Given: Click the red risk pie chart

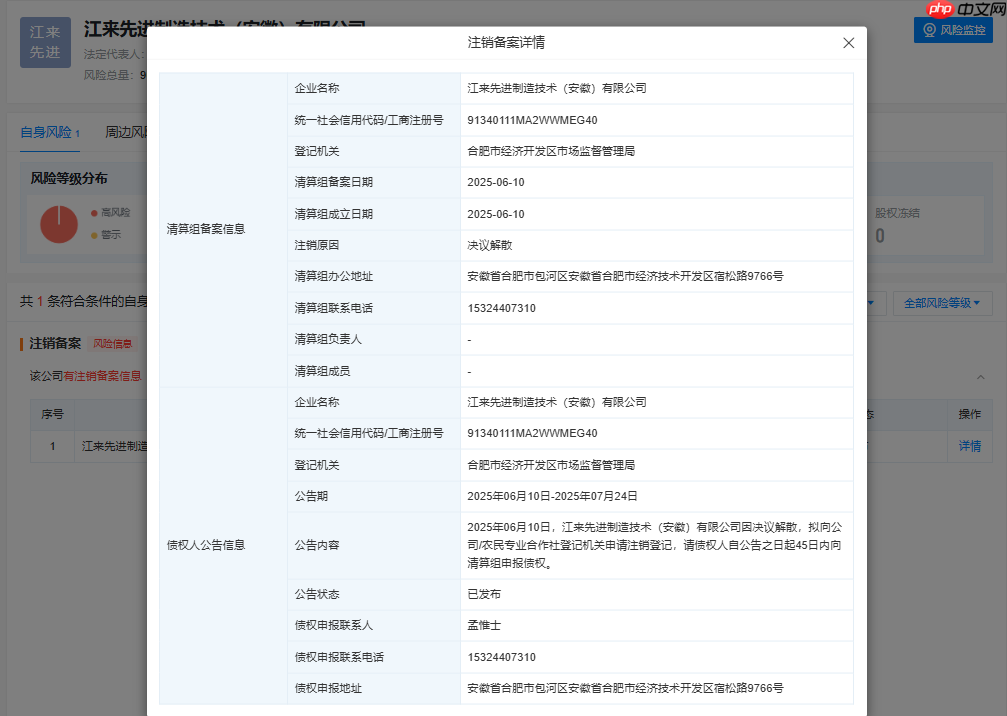Looking at the screenshot, I should click(59, 226).
